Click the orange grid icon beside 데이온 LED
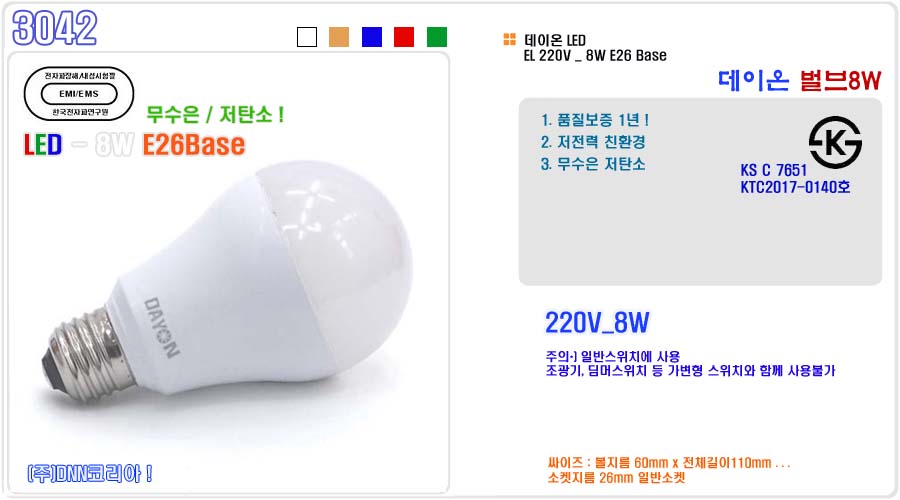This screenshot has width=900, height=500. tap(509, 39)
